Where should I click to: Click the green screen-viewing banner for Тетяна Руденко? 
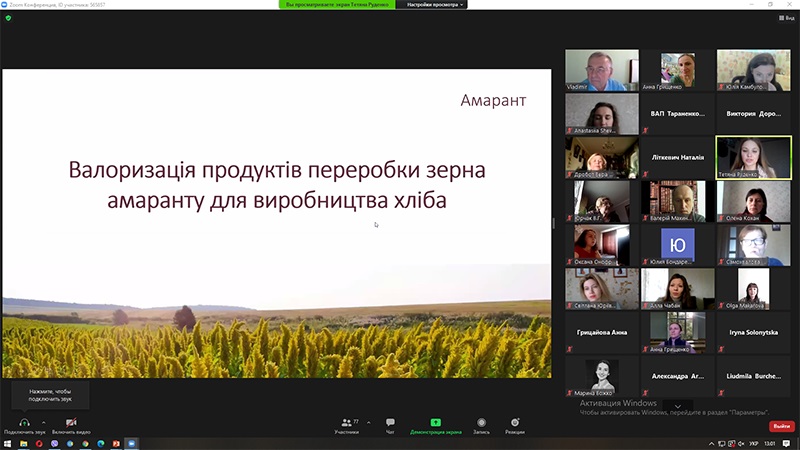click(x=337, y=5)
